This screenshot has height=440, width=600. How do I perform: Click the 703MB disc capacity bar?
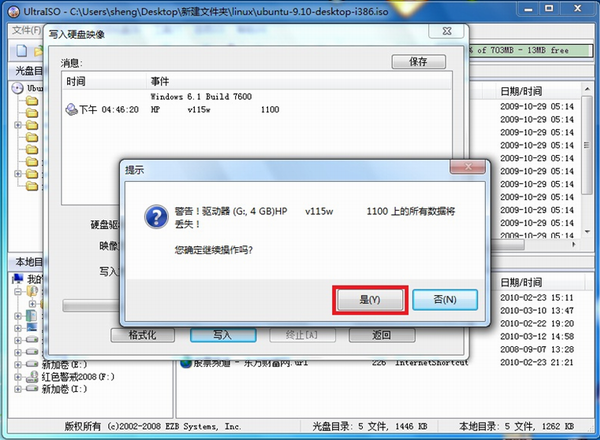coord(530,51)
